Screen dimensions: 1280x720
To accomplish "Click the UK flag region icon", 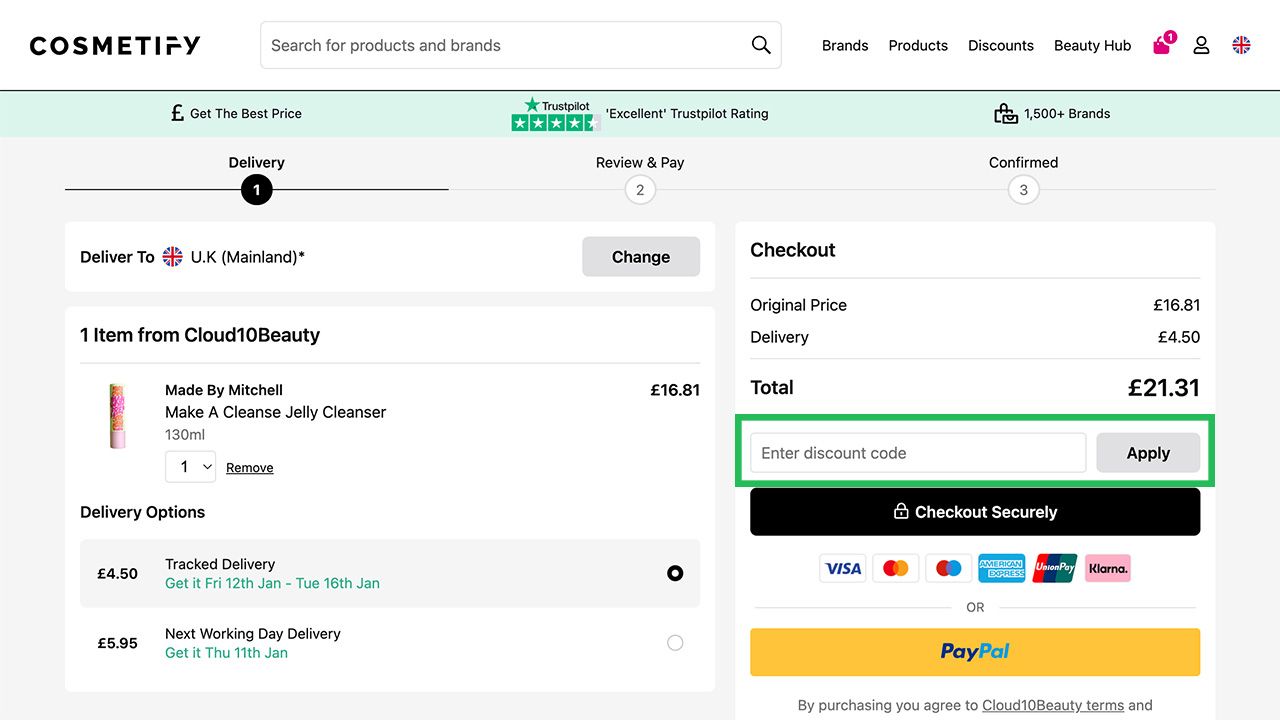I will point(1241,45).
